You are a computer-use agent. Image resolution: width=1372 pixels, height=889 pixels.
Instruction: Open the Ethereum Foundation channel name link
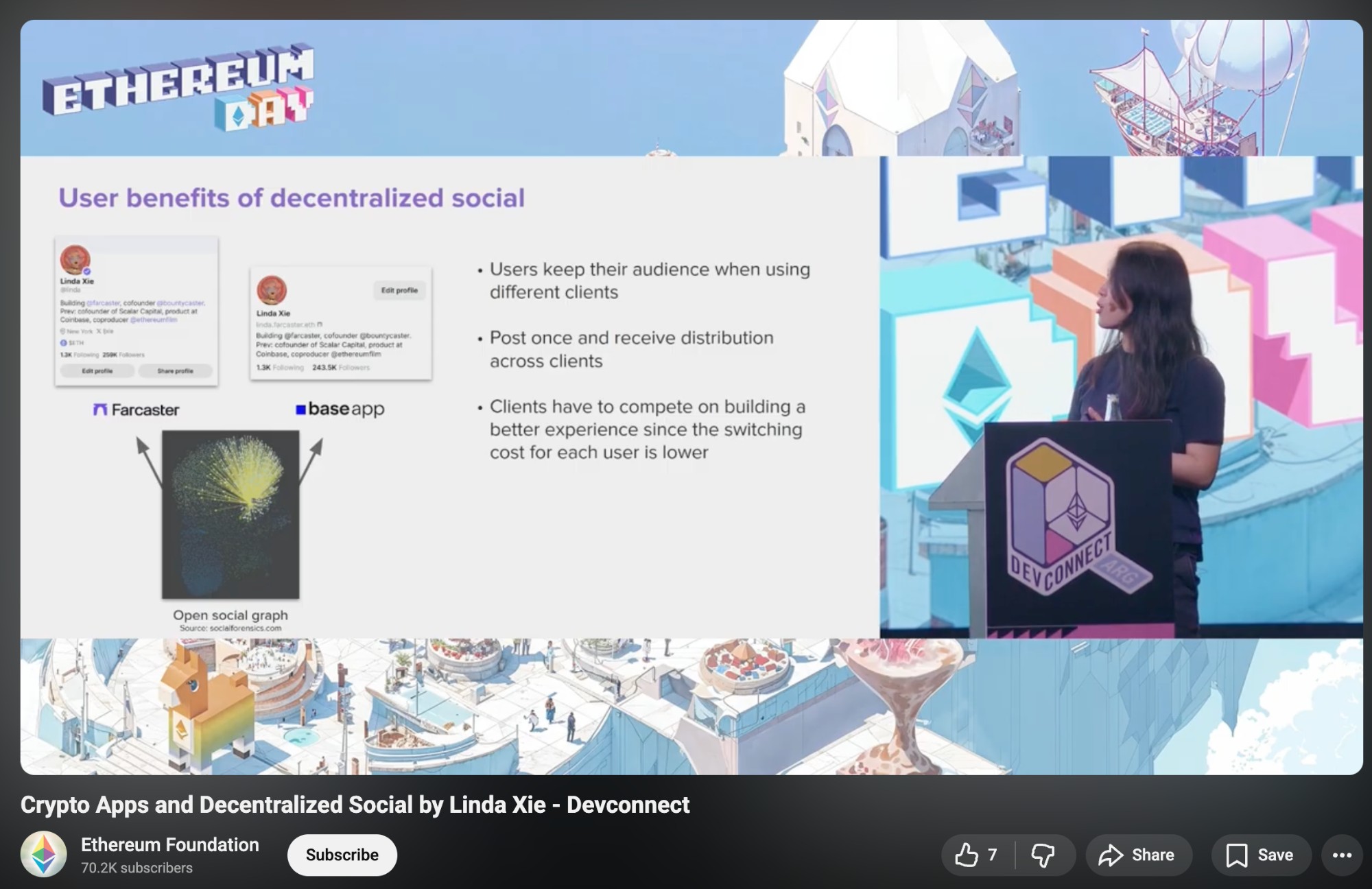point(169,844)
